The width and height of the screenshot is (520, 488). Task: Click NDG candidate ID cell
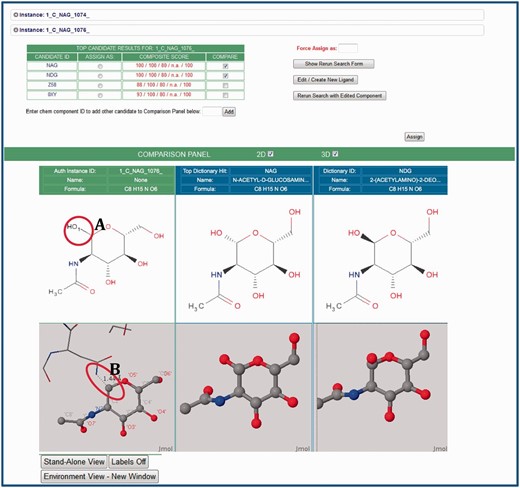(x=52, y=75)
